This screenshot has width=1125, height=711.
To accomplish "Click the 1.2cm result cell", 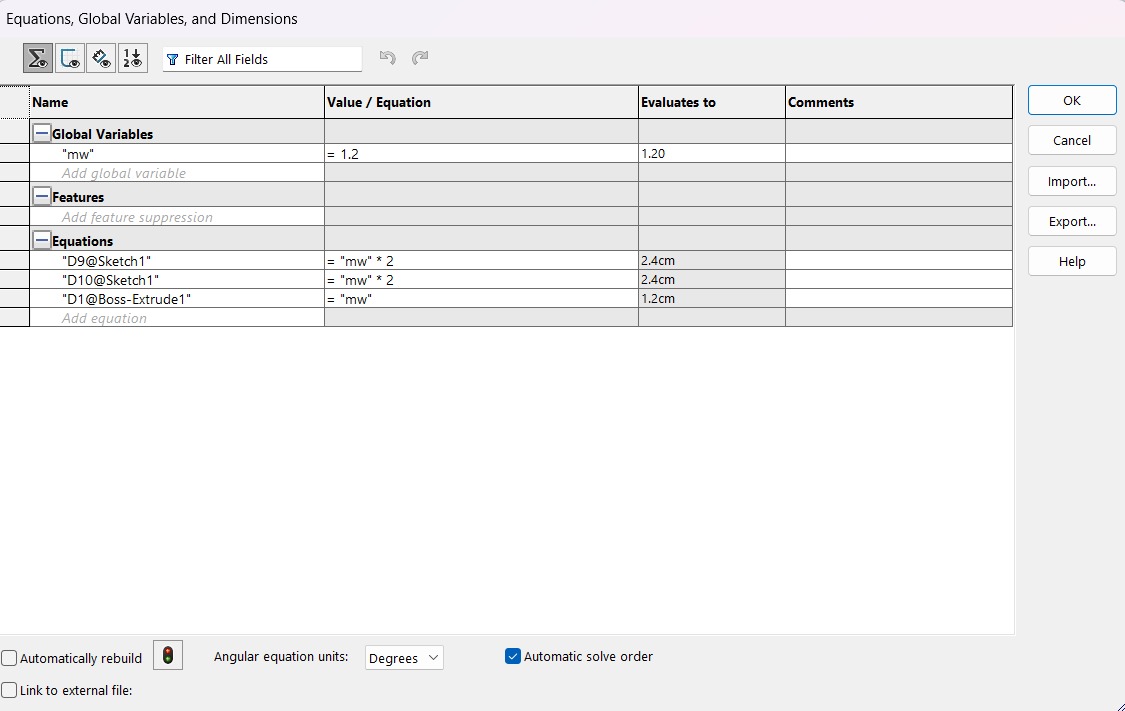I will 712,299.
